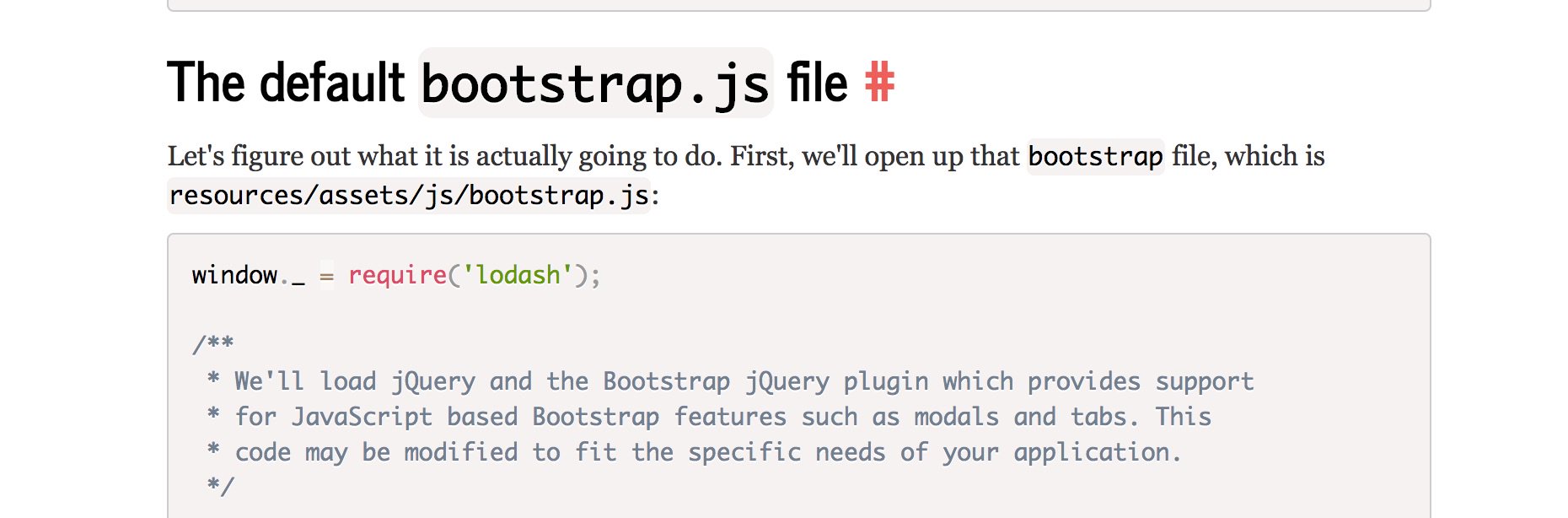Click the '*/' comment closing line
Screen dimensions: 1568x518
click(220, 485)
